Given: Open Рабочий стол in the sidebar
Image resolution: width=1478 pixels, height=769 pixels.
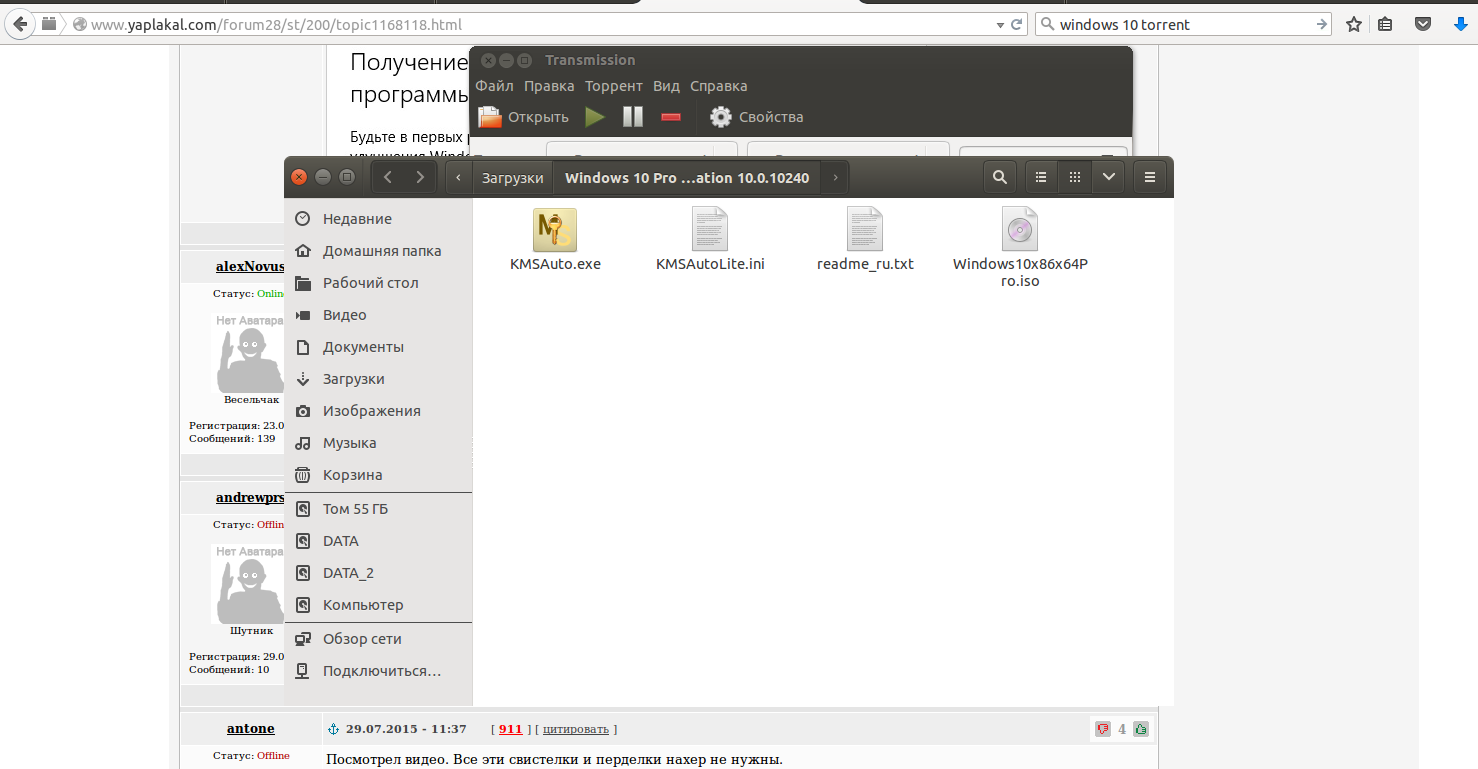Looking at the screenshot, I should 378,283.
